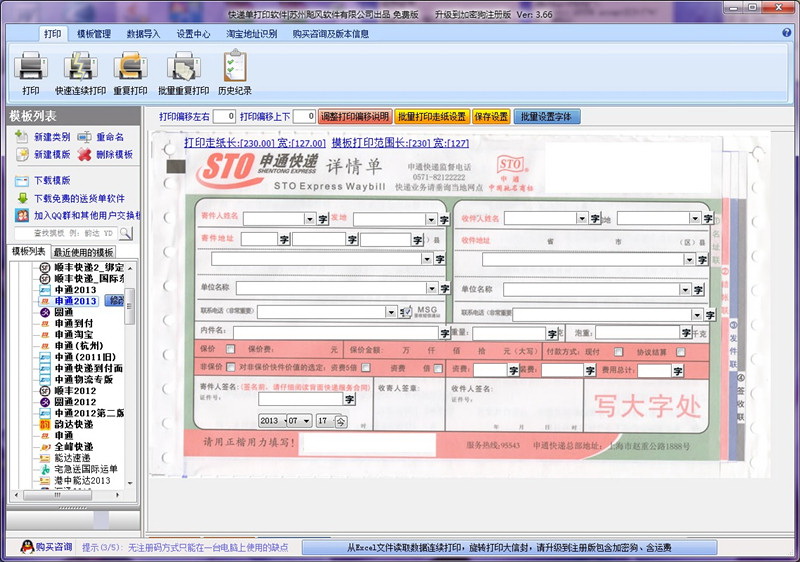Screen dimensions: 800x562
Task: Click 字 font button beside 内件名 field
Action: tap(445, 333)
